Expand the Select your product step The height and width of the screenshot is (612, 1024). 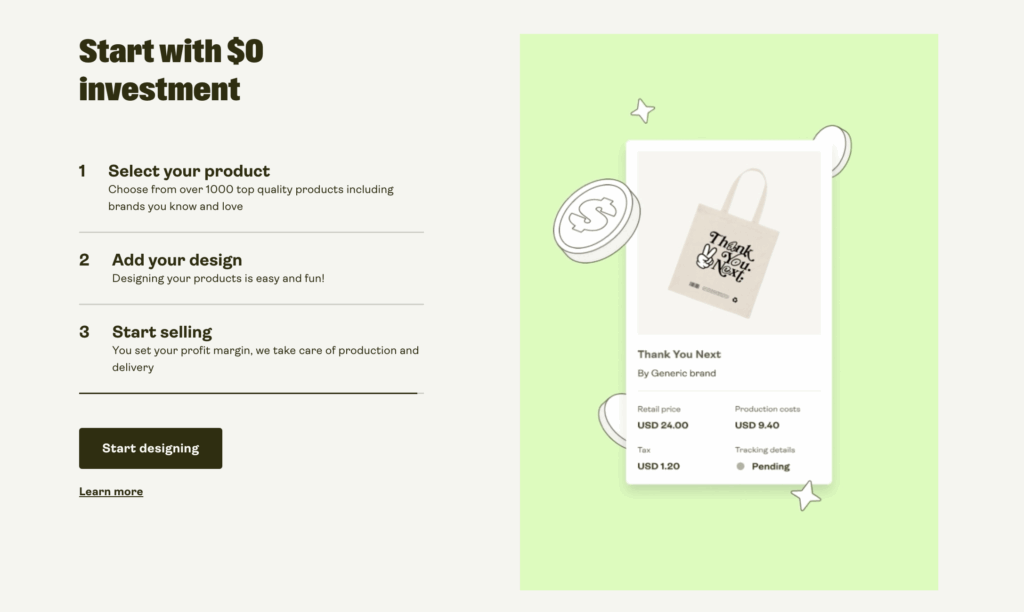189,171
